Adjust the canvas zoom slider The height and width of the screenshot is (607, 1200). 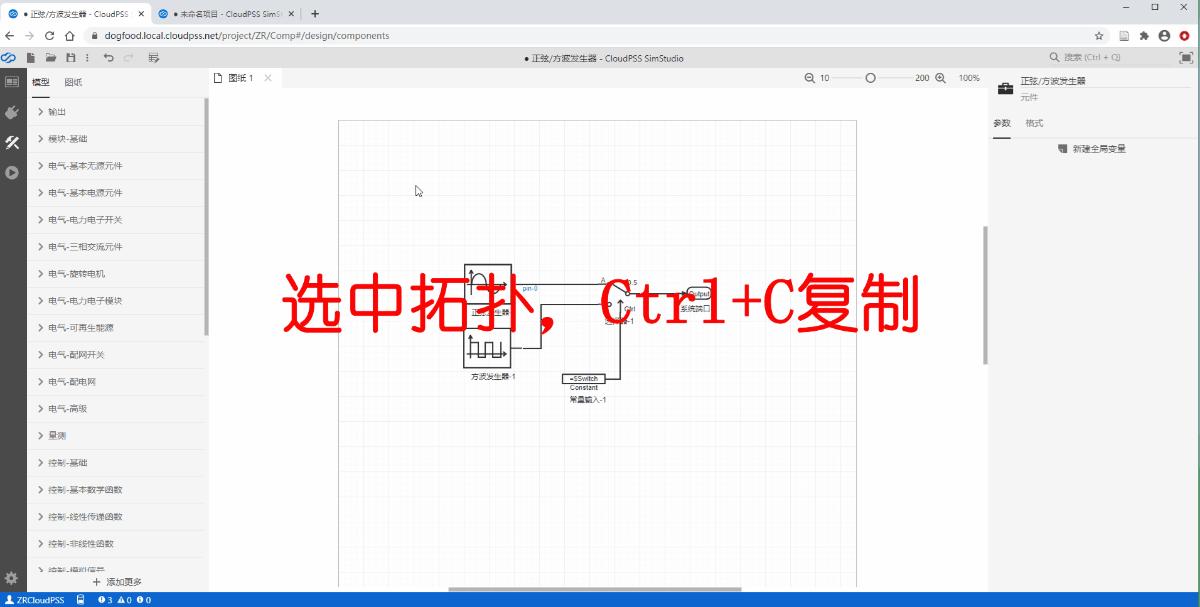coord(870,77)
